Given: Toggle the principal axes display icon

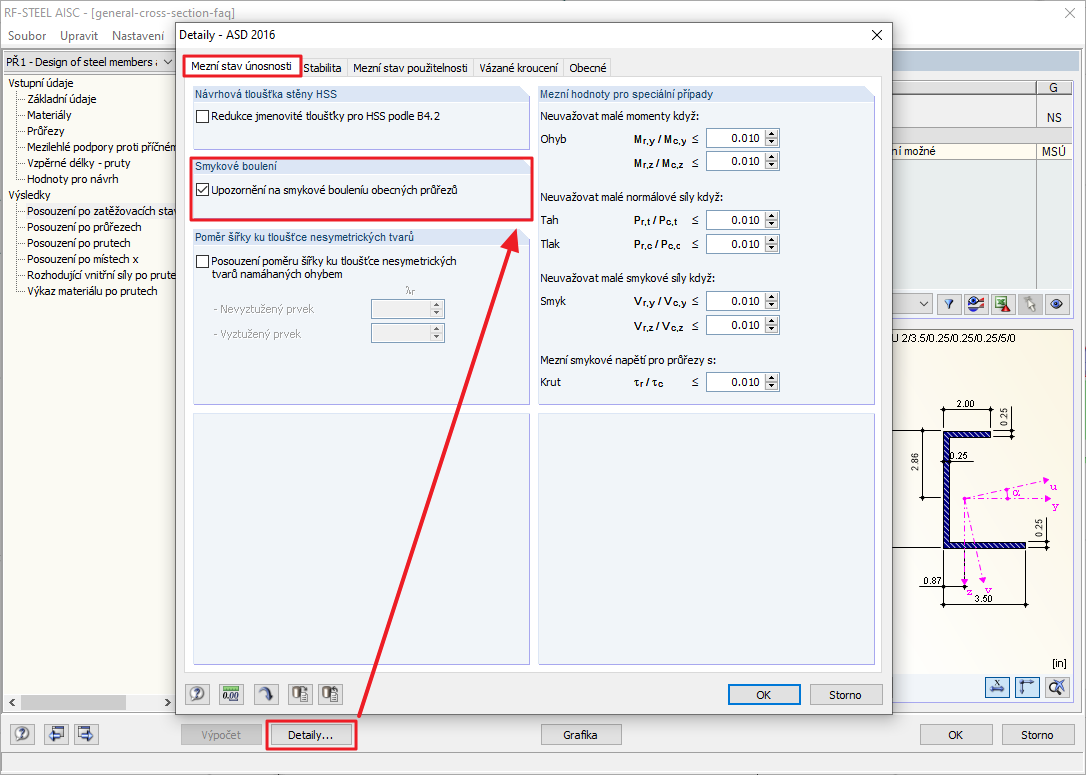Looking at the screenshot, I should point(1027,687).
